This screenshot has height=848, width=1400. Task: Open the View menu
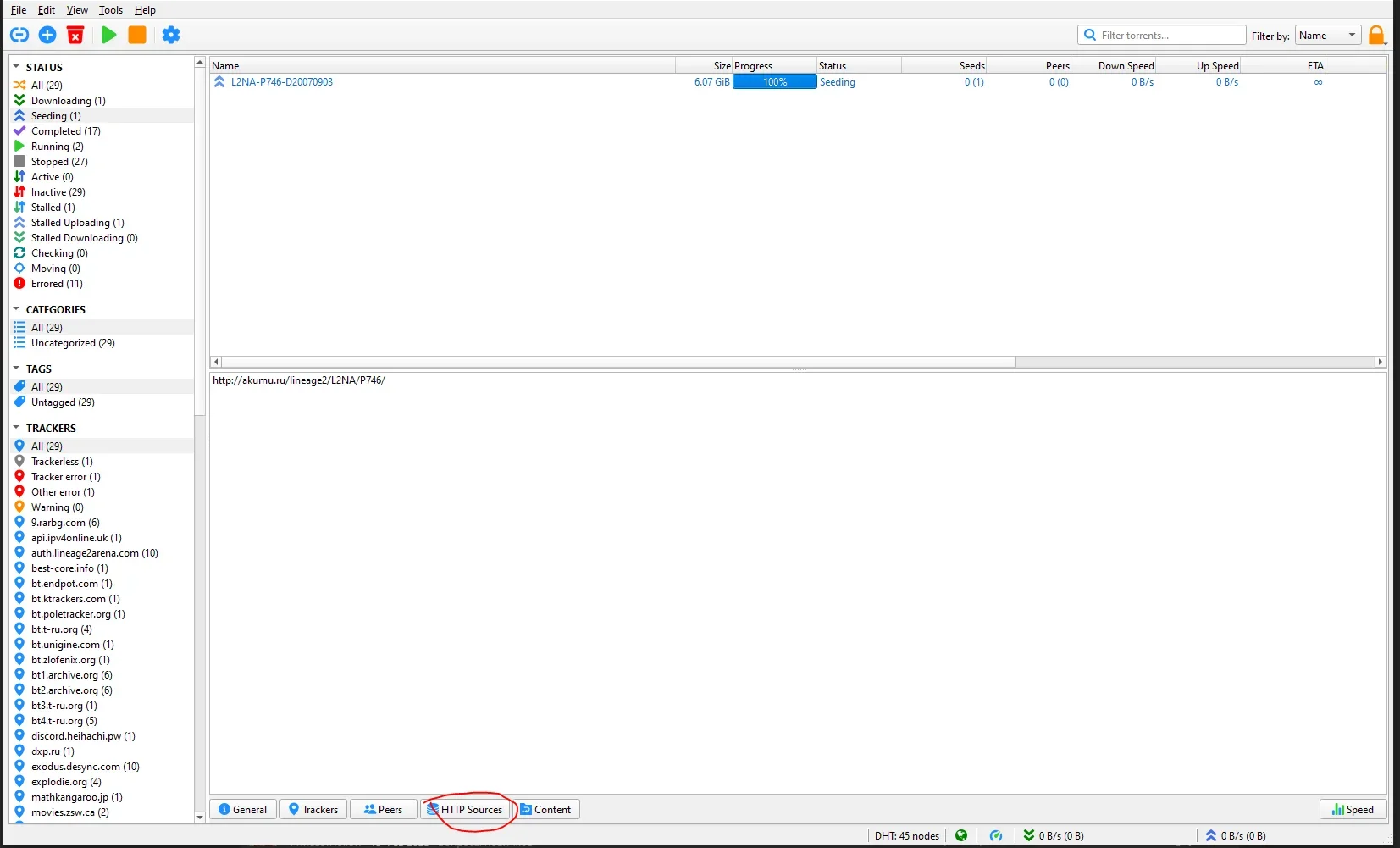click(x=77, y=10)
